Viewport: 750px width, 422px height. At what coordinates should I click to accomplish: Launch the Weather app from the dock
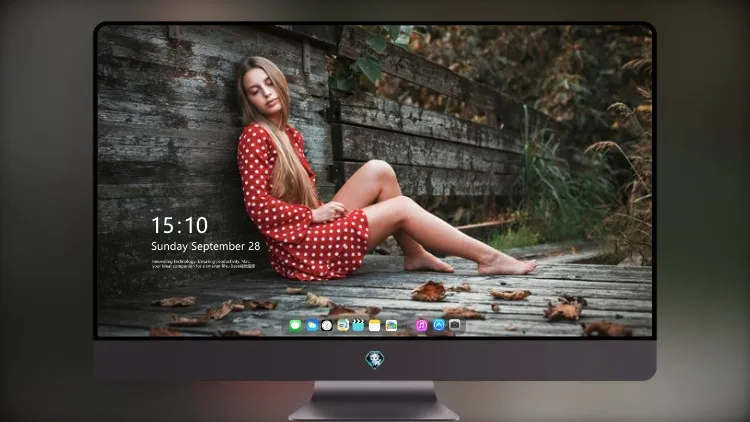click(x=311, y=326)
